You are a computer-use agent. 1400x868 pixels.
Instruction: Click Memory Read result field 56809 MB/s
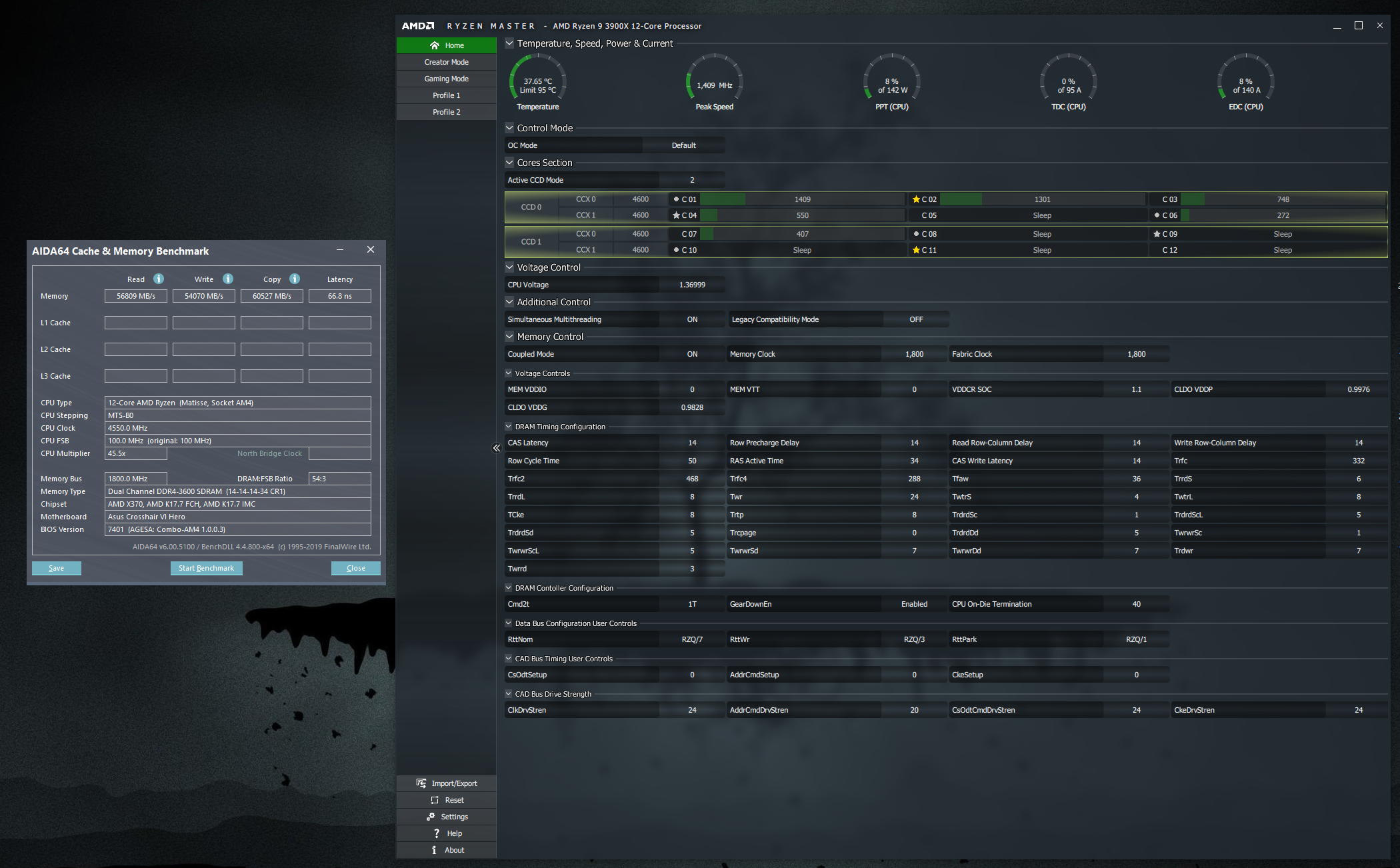136,296
